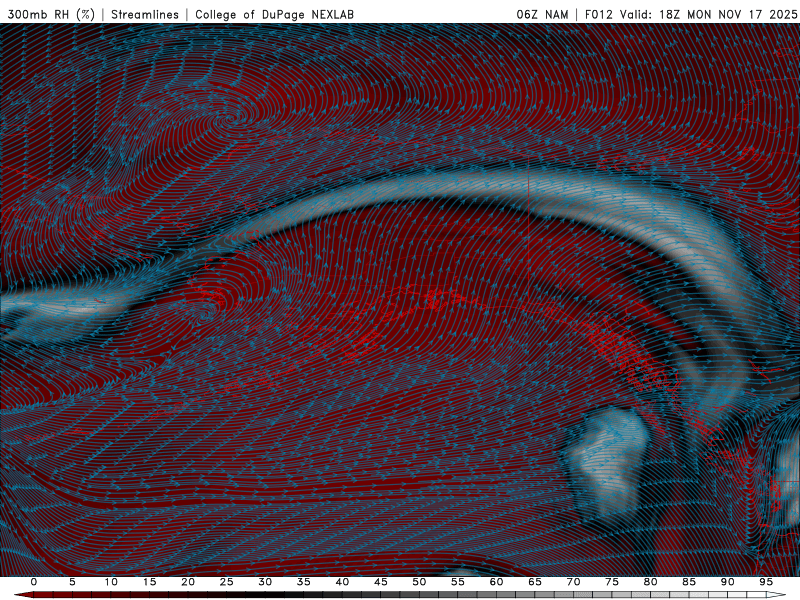Click the colorbar label '0'

click(34, 582)
